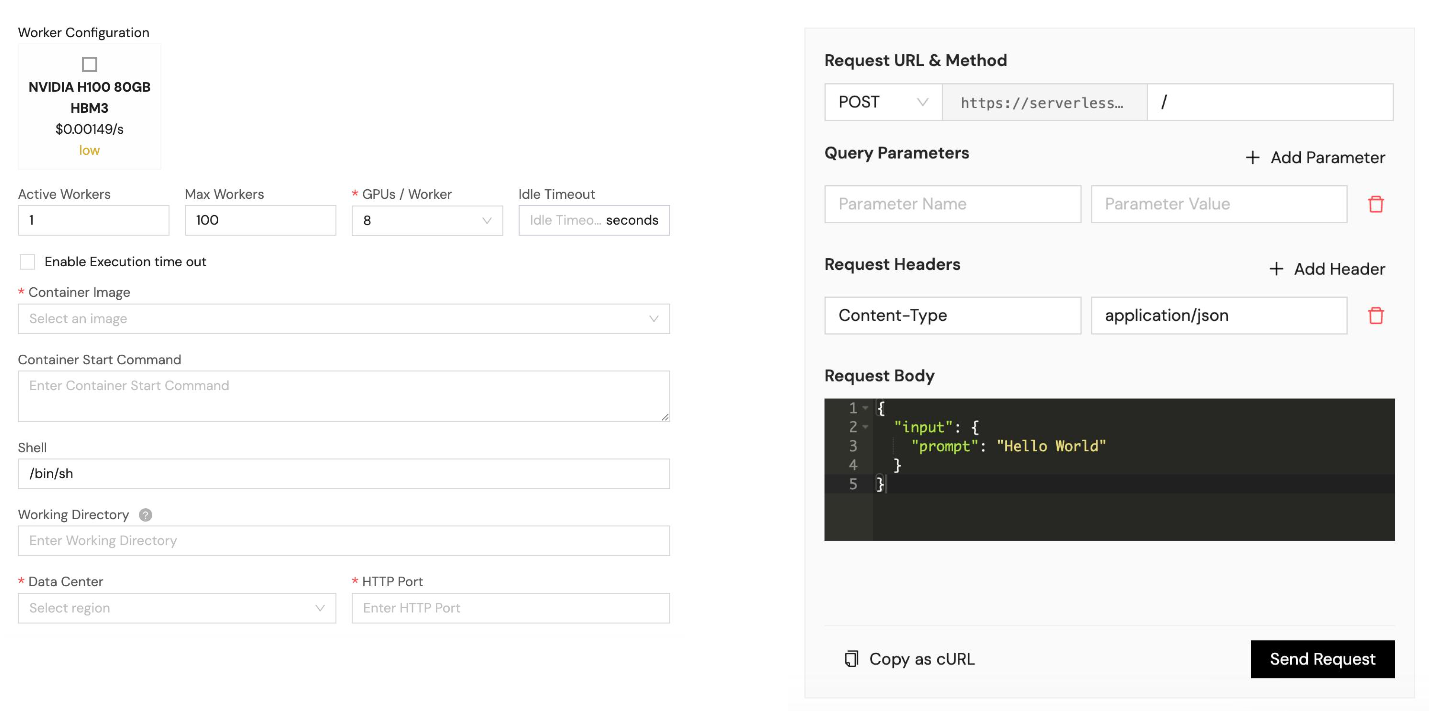Delete the query parameter row trash icon

[x=1376, y=204]
